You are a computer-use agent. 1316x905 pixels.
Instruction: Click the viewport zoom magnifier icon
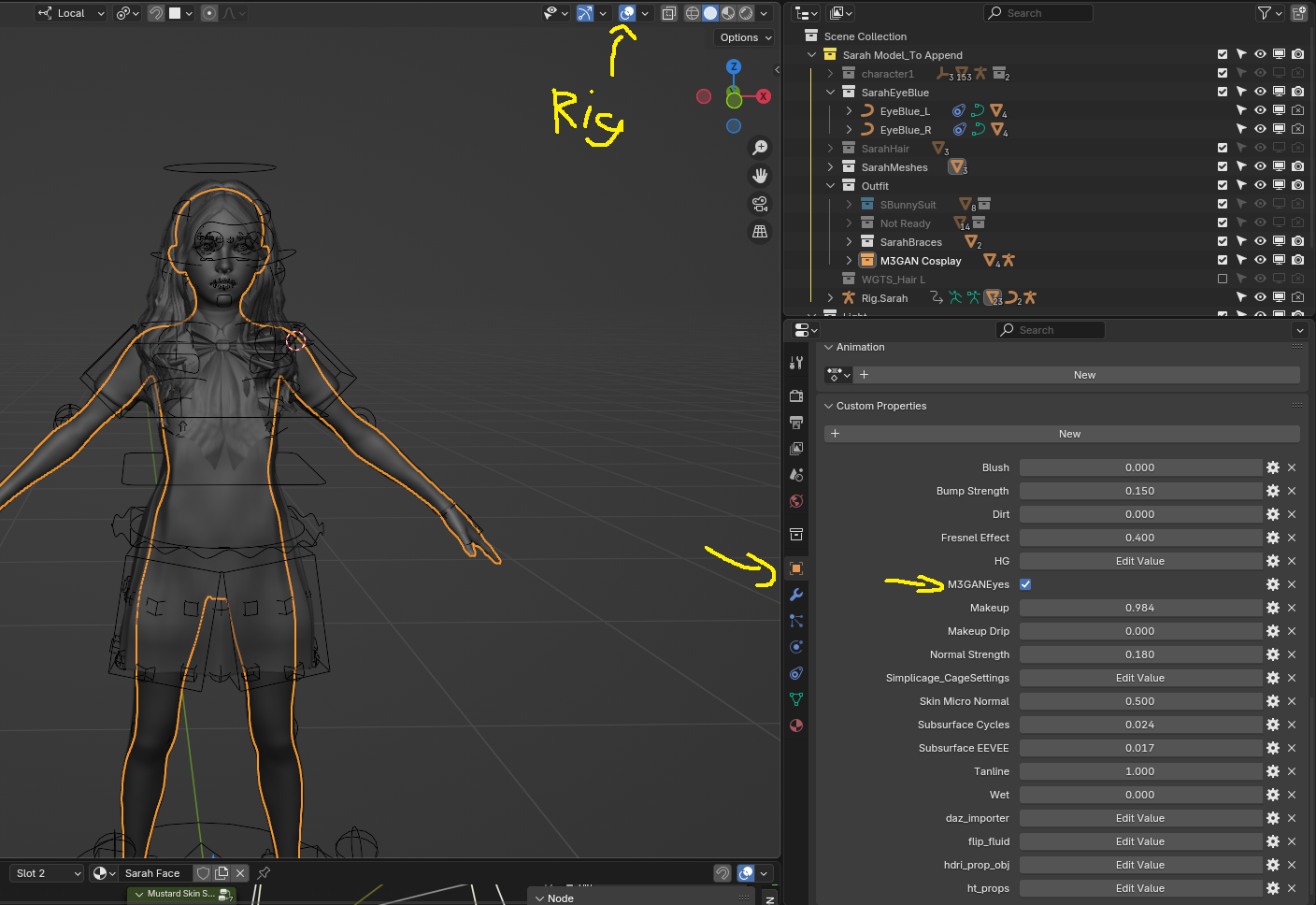[760, 148]
